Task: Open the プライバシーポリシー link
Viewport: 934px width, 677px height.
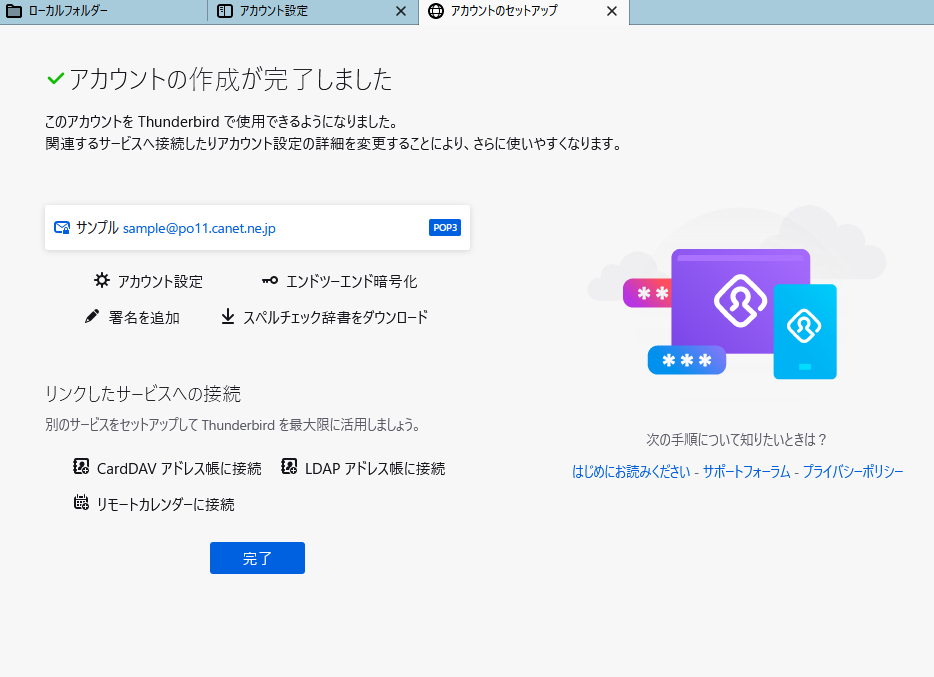Action: (853, 472)
